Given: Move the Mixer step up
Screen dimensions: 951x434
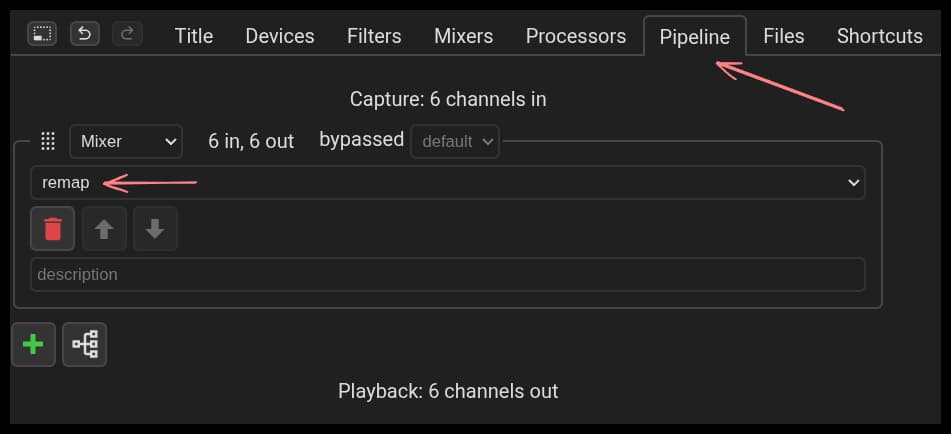Looking at the screenshot, I should coord(104,229).
